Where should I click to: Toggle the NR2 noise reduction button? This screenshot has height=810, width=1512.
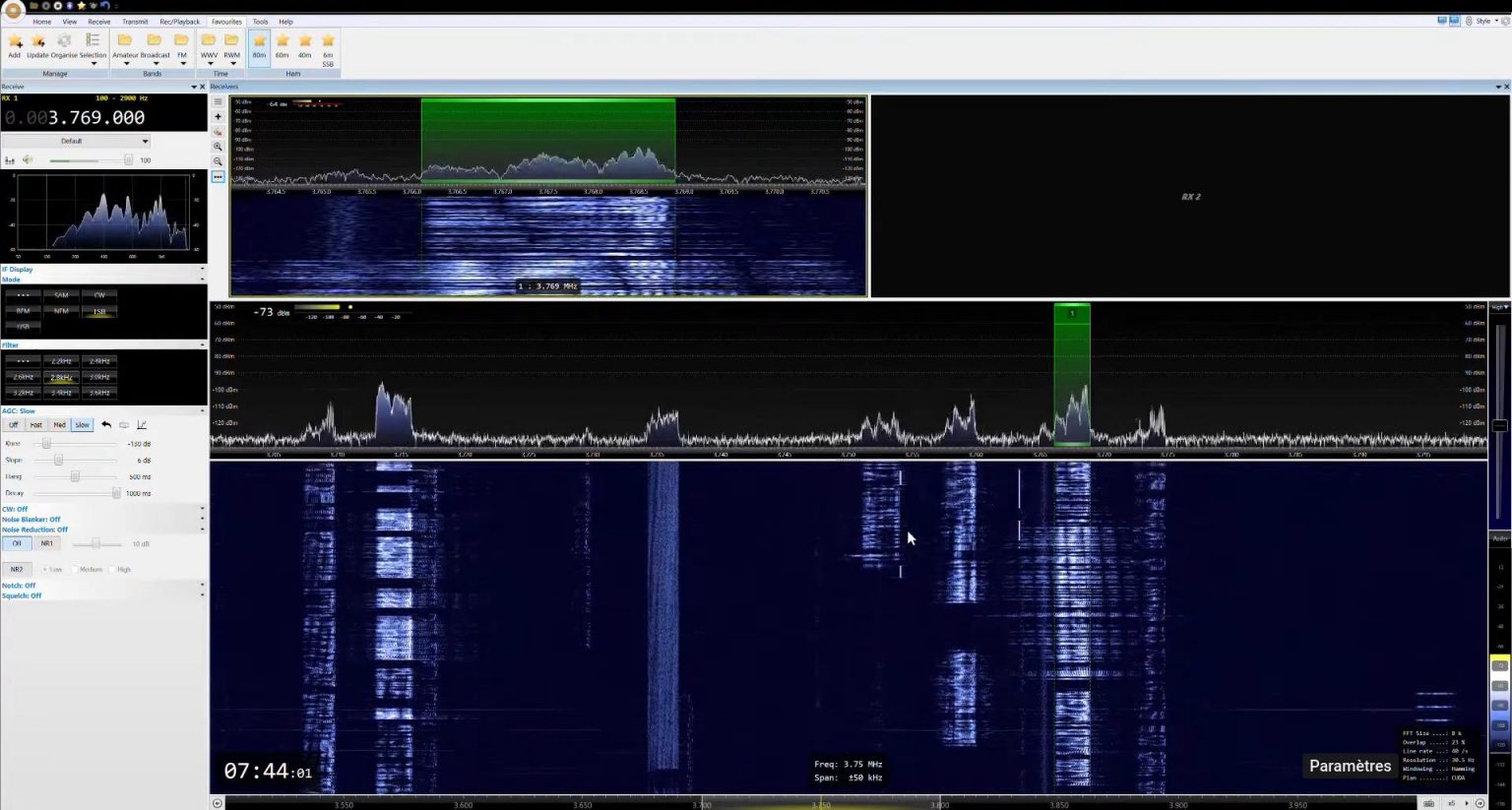[17, 569]
